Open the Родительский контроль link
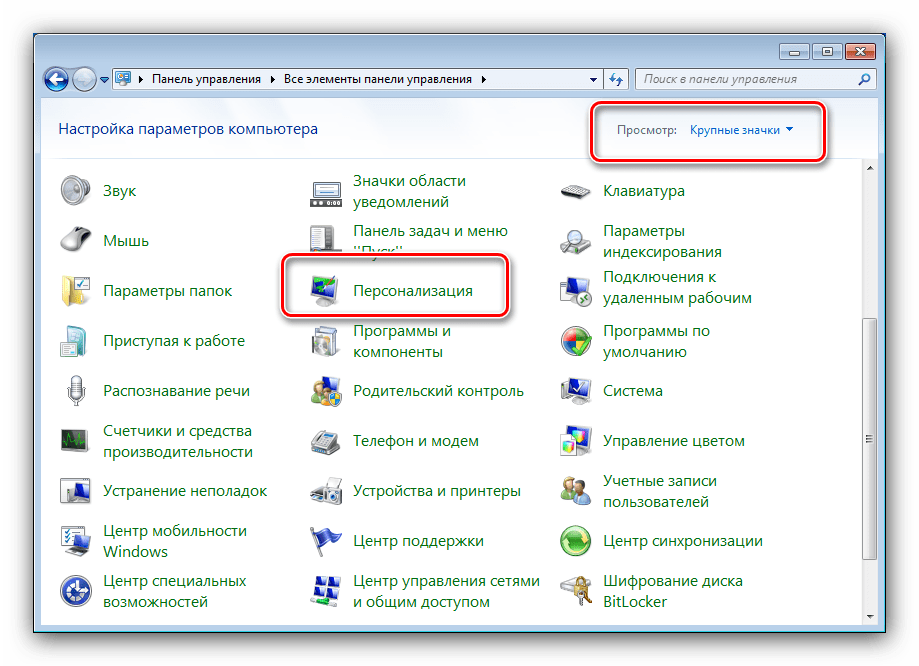The height and width of the screenshot is (666, 919). pos(438,391)
